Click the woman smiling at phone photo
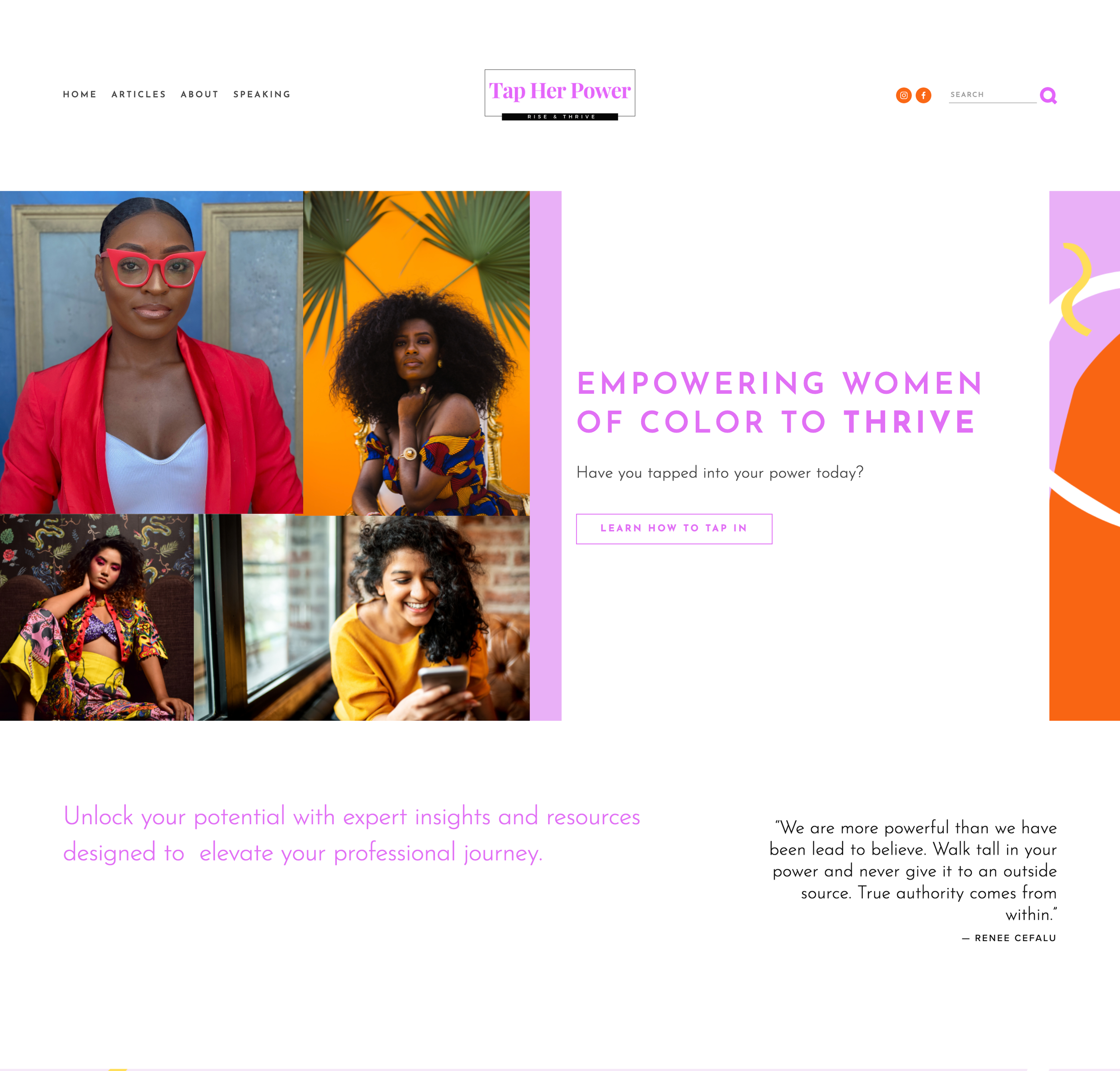 (x=362, y=618)
